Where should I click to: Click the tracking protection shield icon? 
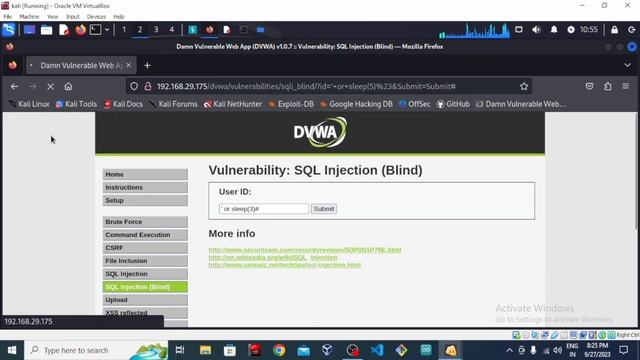pyautogui.click(x=134, y=87)
